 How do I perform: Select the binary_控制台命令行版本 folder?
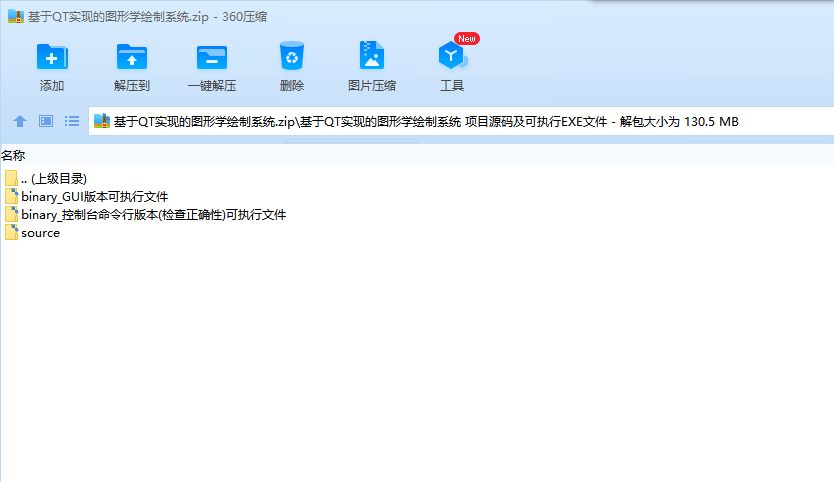[146, 214]
